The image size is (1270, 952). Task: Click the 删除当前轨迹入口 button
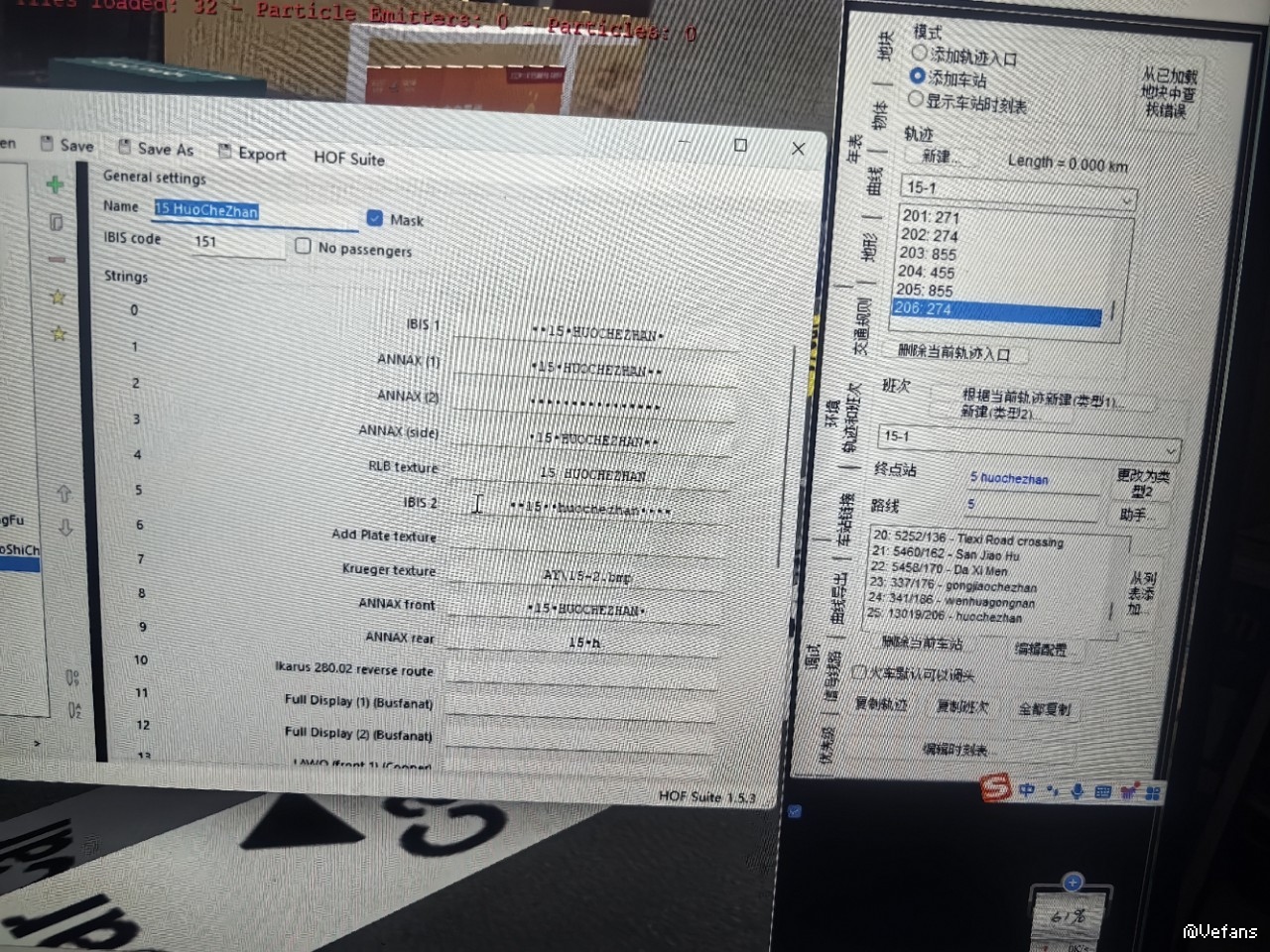coord(956,353)
